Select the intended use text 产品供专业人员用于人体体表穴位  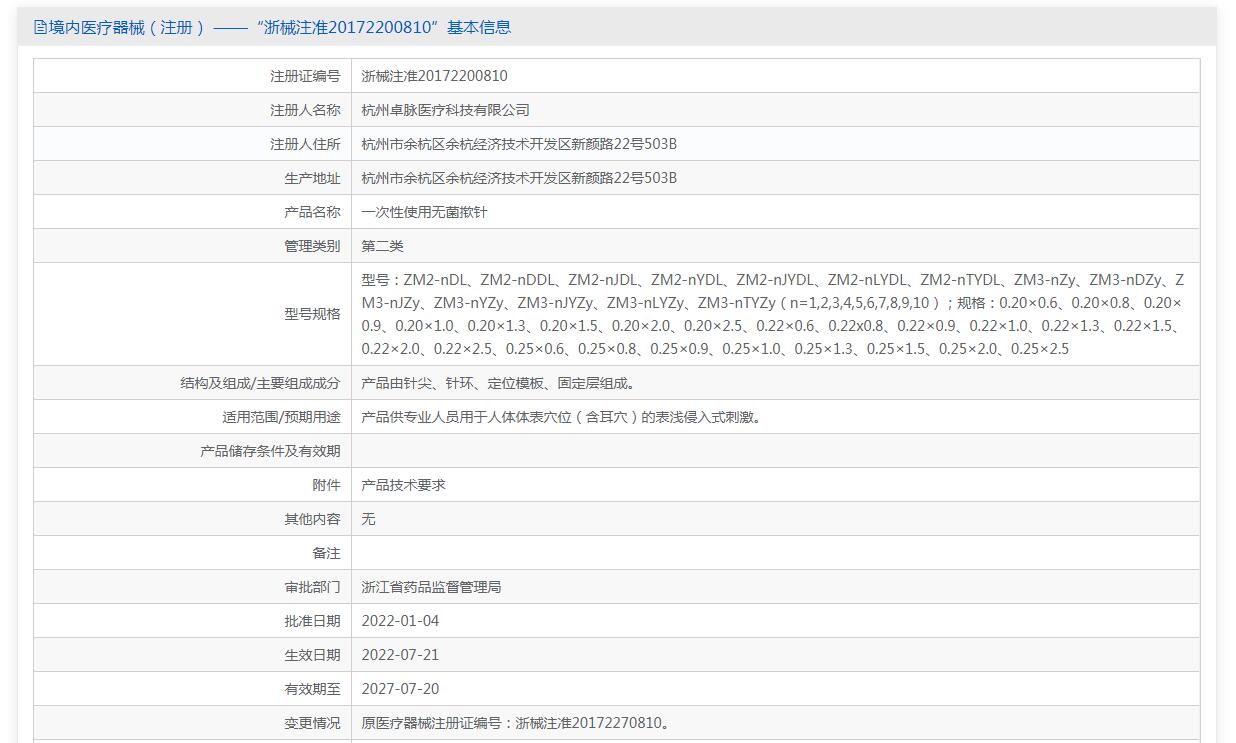[x=561, y=417]
